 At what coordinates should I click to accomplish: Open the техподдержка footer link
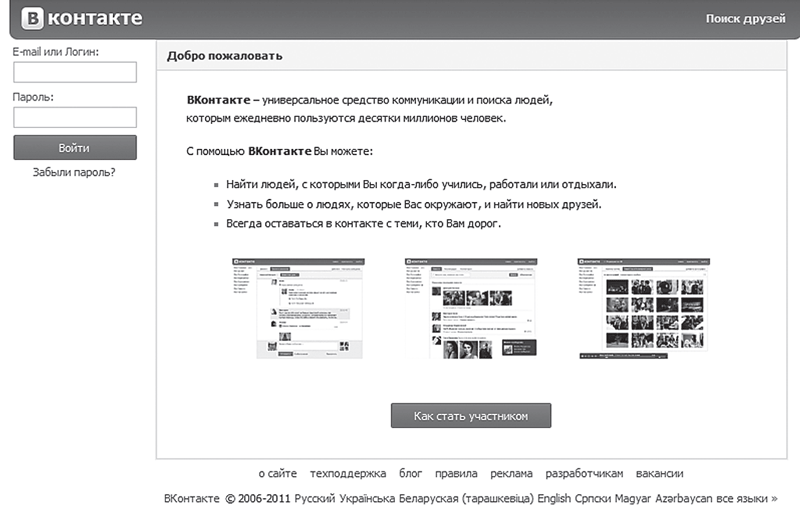tap(348, 474)
